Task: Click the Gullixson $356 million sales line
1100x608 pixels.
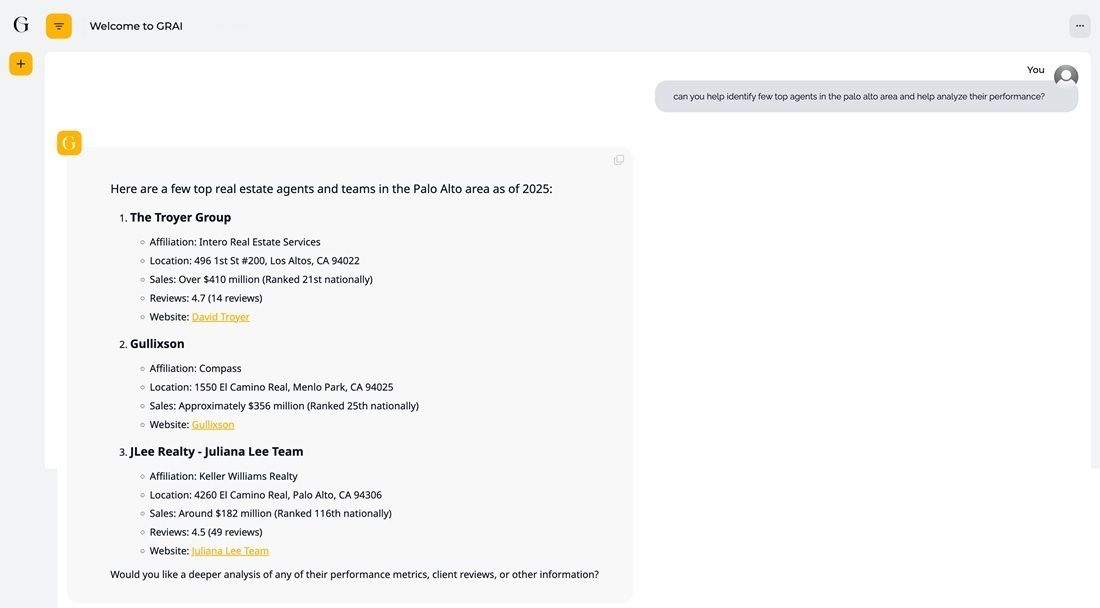Action: pos(284,406)
